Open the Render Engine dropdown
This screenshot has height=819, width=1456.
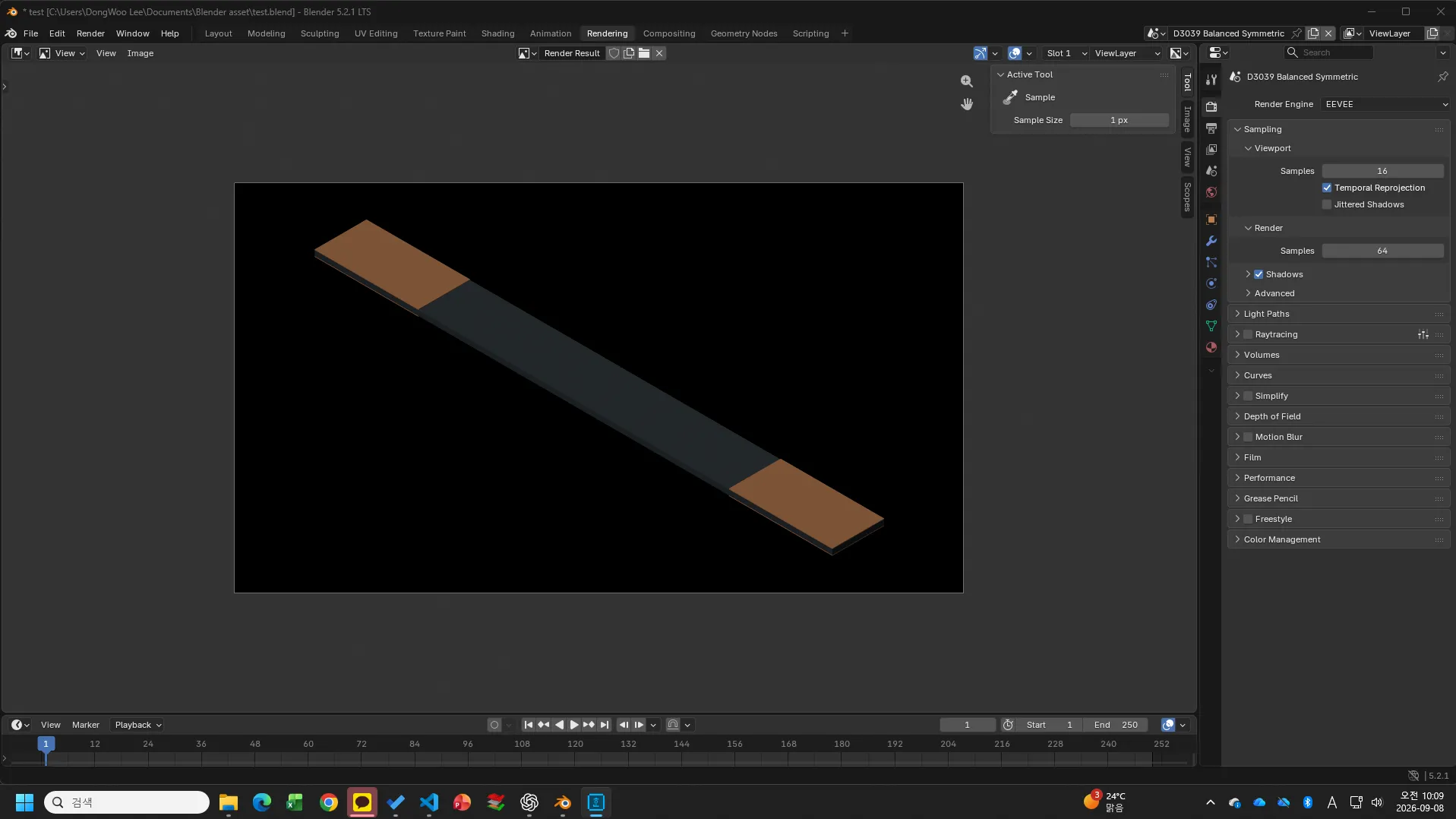click(1385, 104)
